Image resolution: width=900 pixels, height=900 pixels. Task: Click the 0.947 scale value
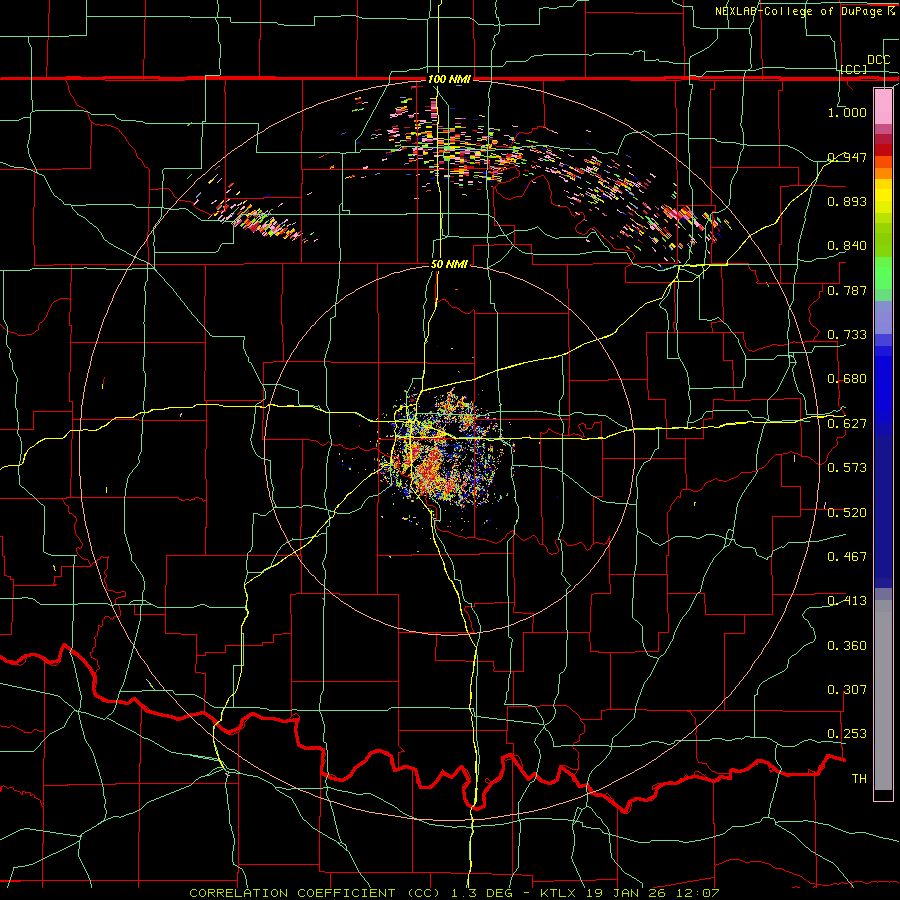(847, 157)
